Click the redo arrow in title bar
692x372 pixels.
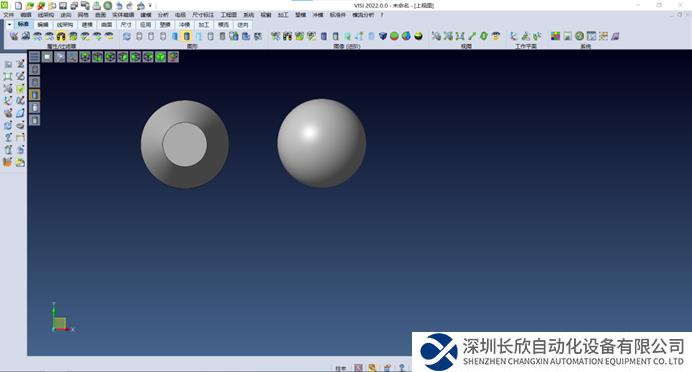tap(130, 6)
